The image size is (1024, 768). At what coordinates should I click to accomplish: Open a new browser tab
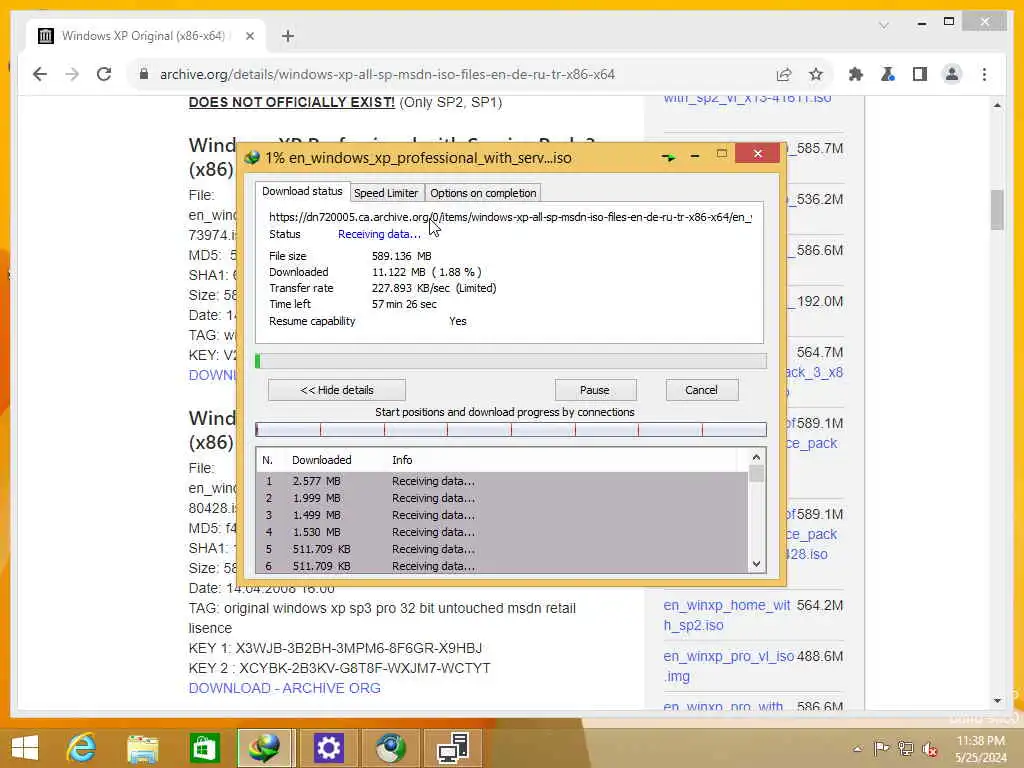pyautogui.click(x=288, y=36)
